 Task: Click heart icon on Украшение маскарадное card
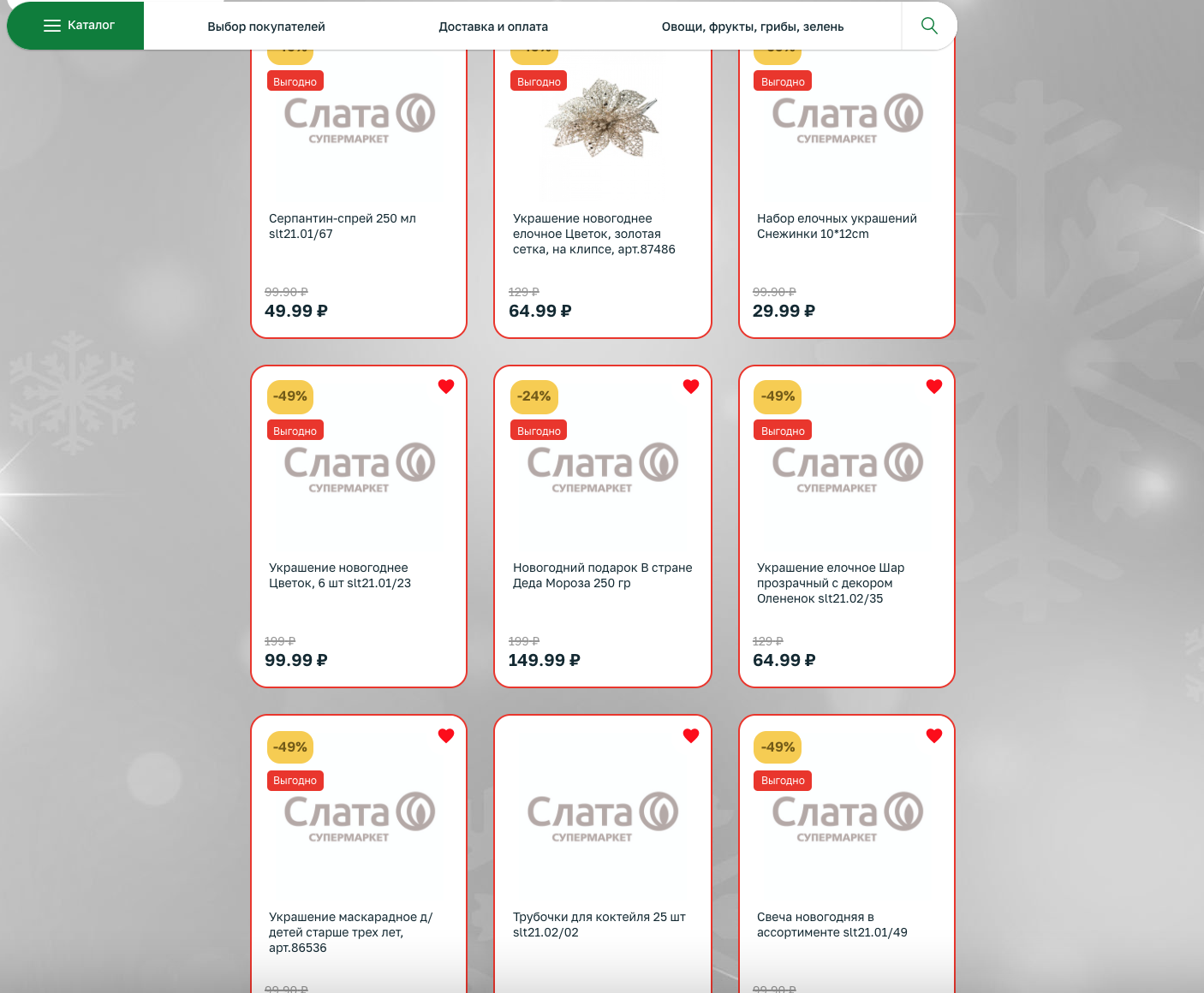[x=446, y=735]
